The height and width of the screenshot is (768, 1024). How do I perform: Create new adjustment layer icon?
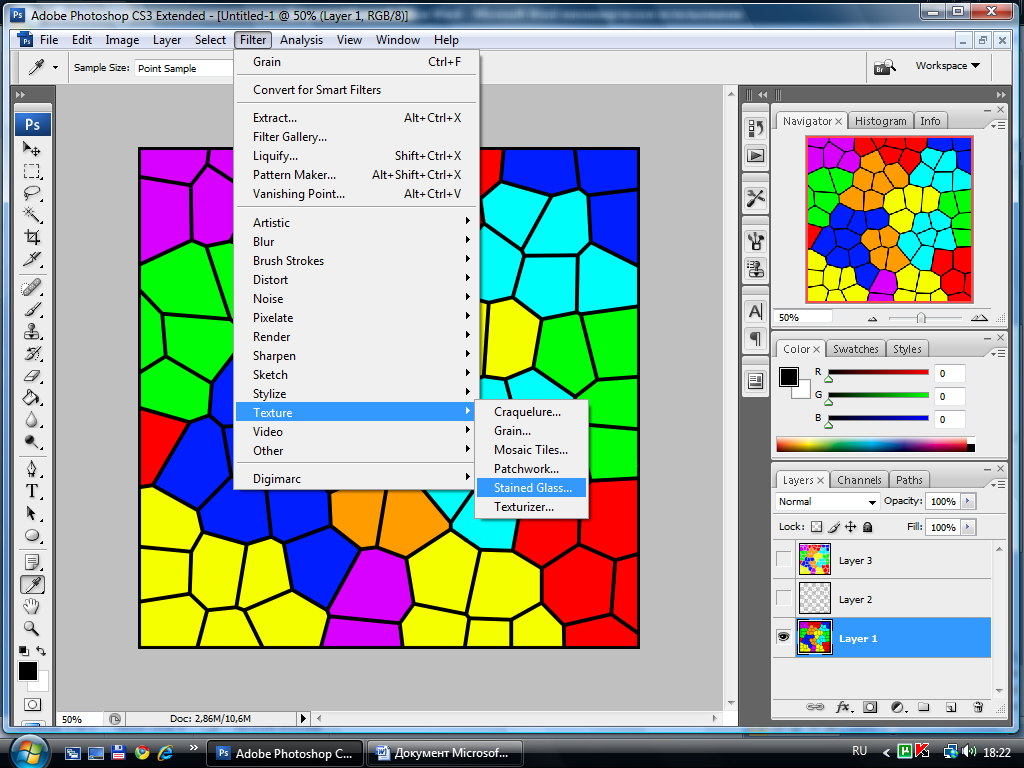(899, 707)
